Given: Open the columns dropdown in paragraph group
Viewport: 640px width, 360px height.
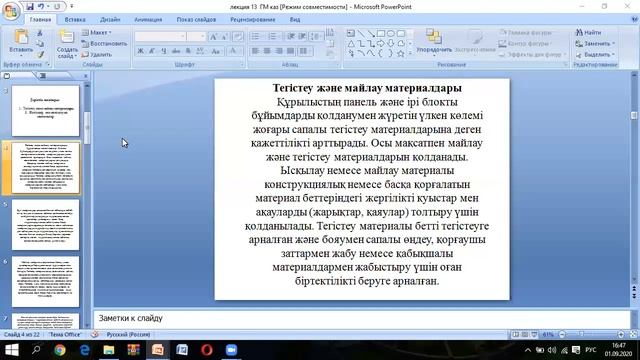Looking at the screenshot, I should (x=304, y=51).
